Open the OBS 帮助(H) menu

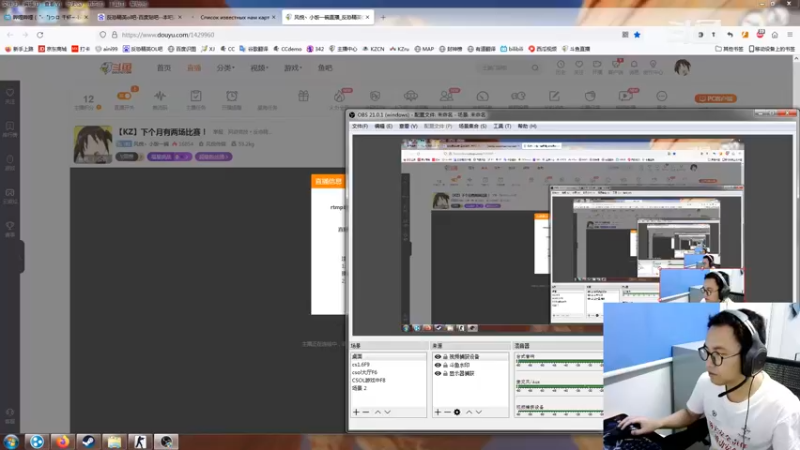pos(527,126)
